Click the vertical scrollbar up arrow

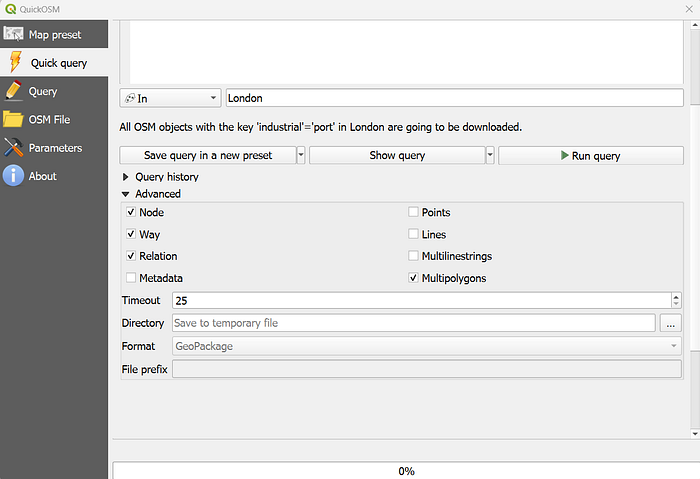coord(695,25)
